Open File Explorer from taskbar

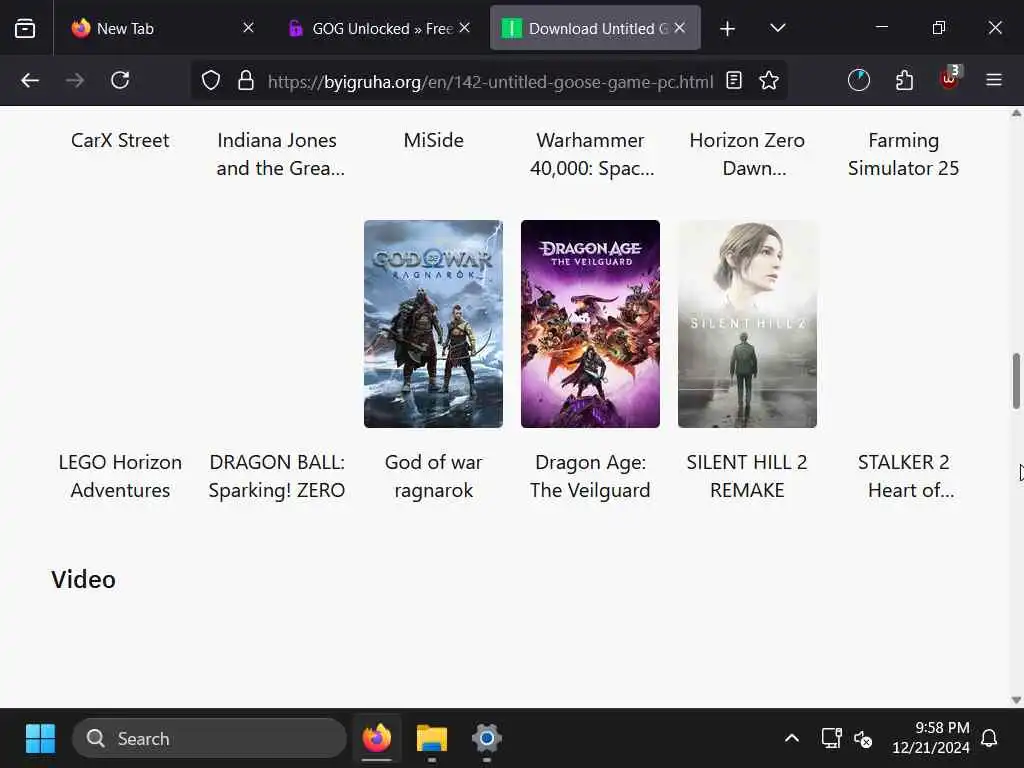tap(432, 739)
